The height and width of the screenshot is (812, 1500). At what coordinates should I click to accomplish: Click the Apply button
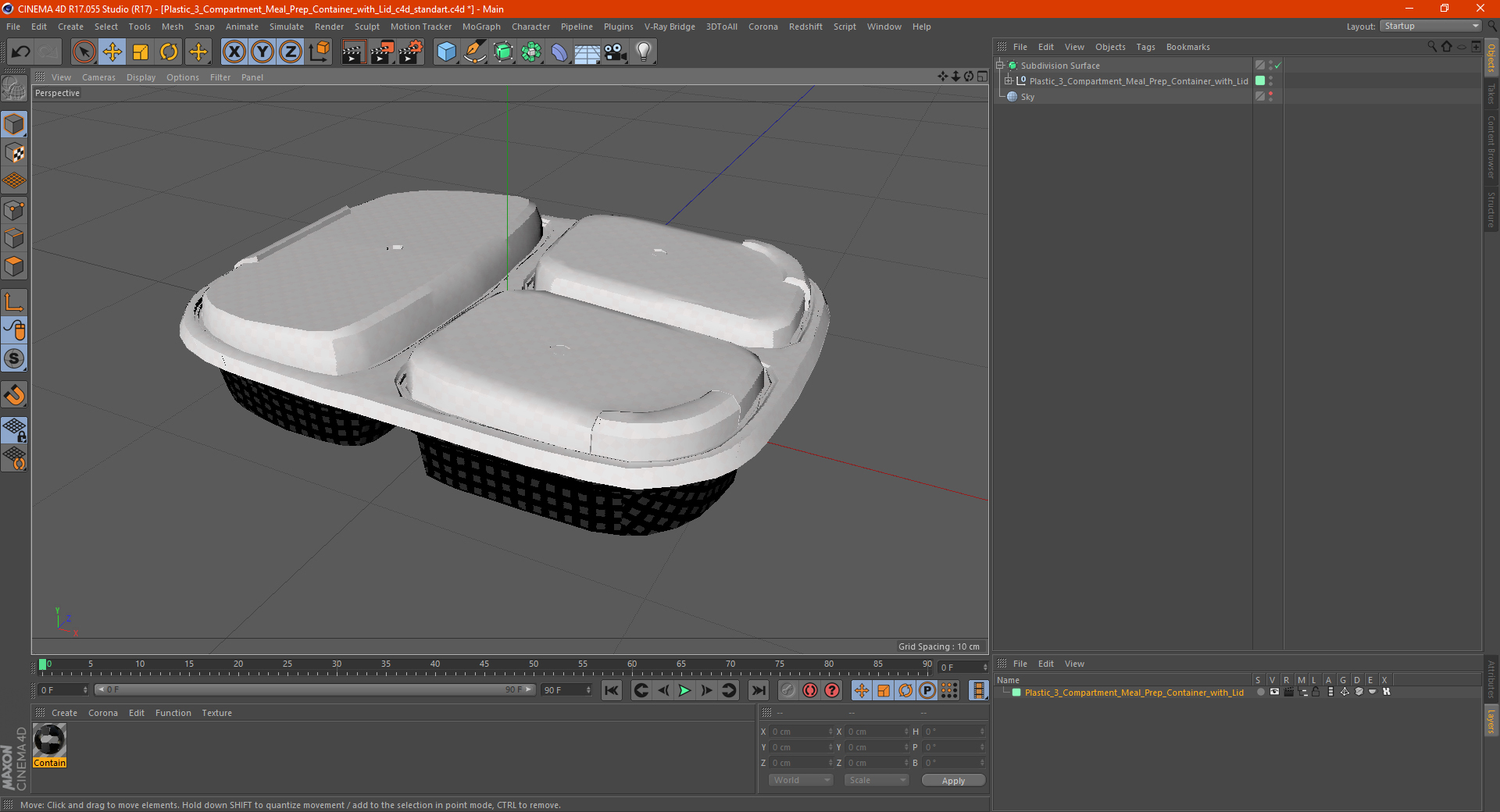coord(953,780)
